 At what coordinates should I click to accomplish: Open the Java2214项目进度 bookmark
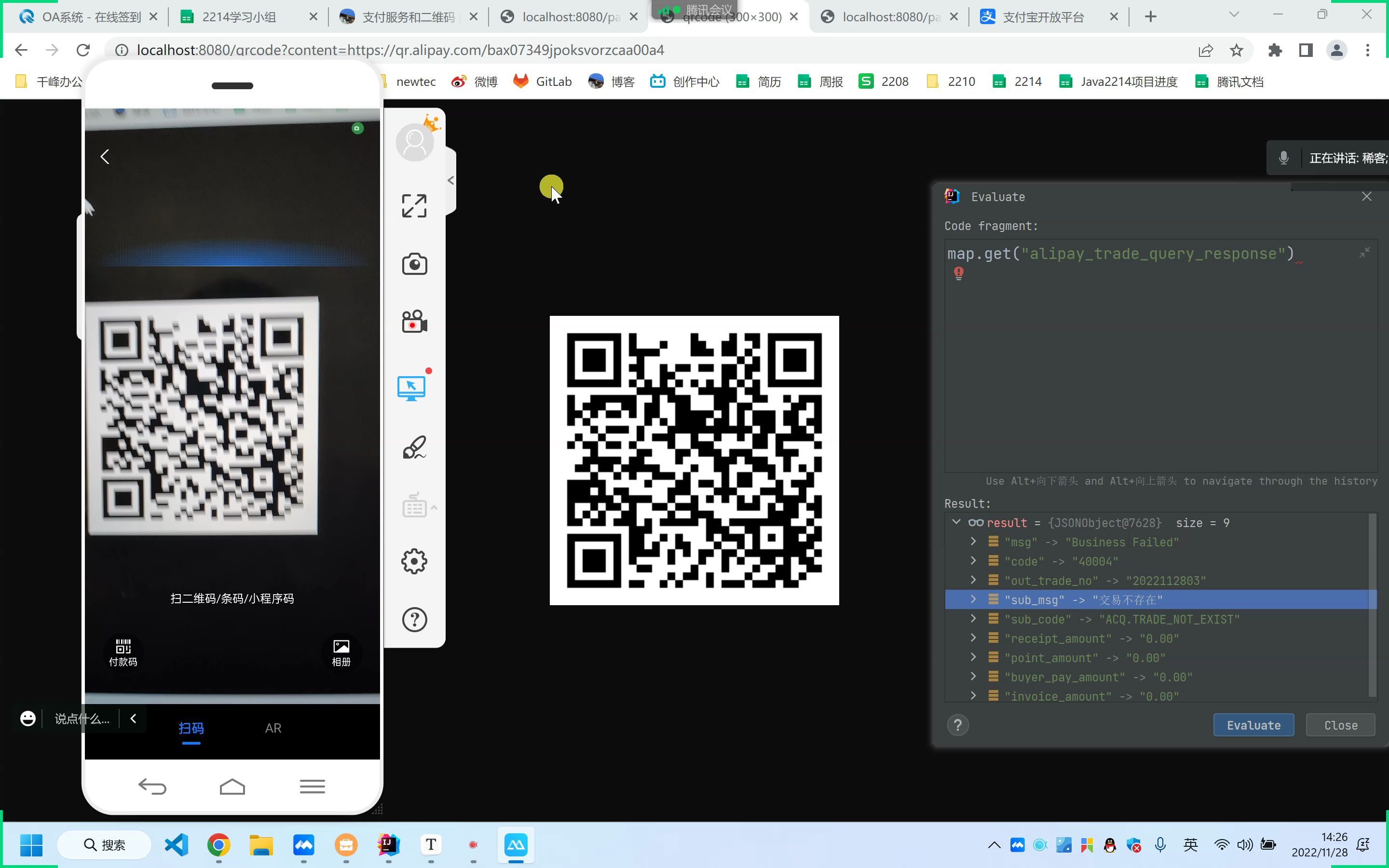tap(1118, 81)
